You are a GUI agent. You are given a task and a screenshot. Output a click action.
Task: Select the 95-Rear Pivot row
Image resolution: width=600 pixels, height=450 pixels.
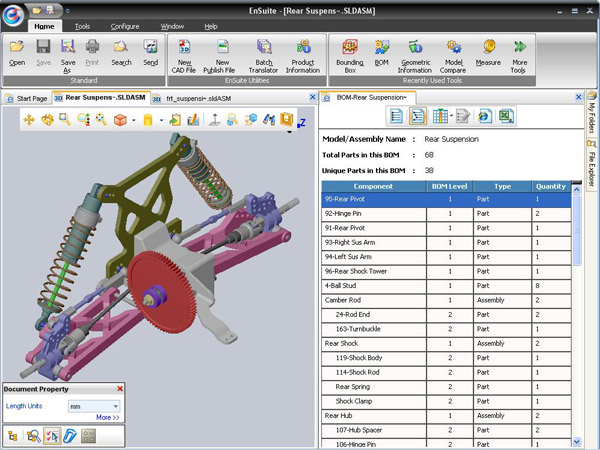point(446,199)
